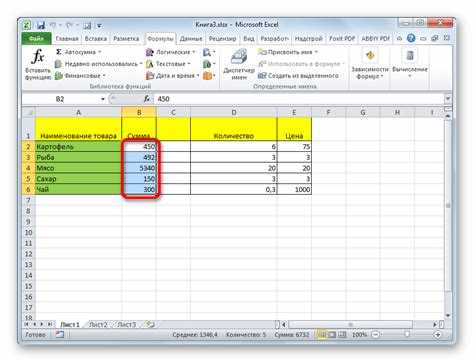Open the Текстовые functions list
This screenshot has width=474, height=362.
tap(168, 64)
